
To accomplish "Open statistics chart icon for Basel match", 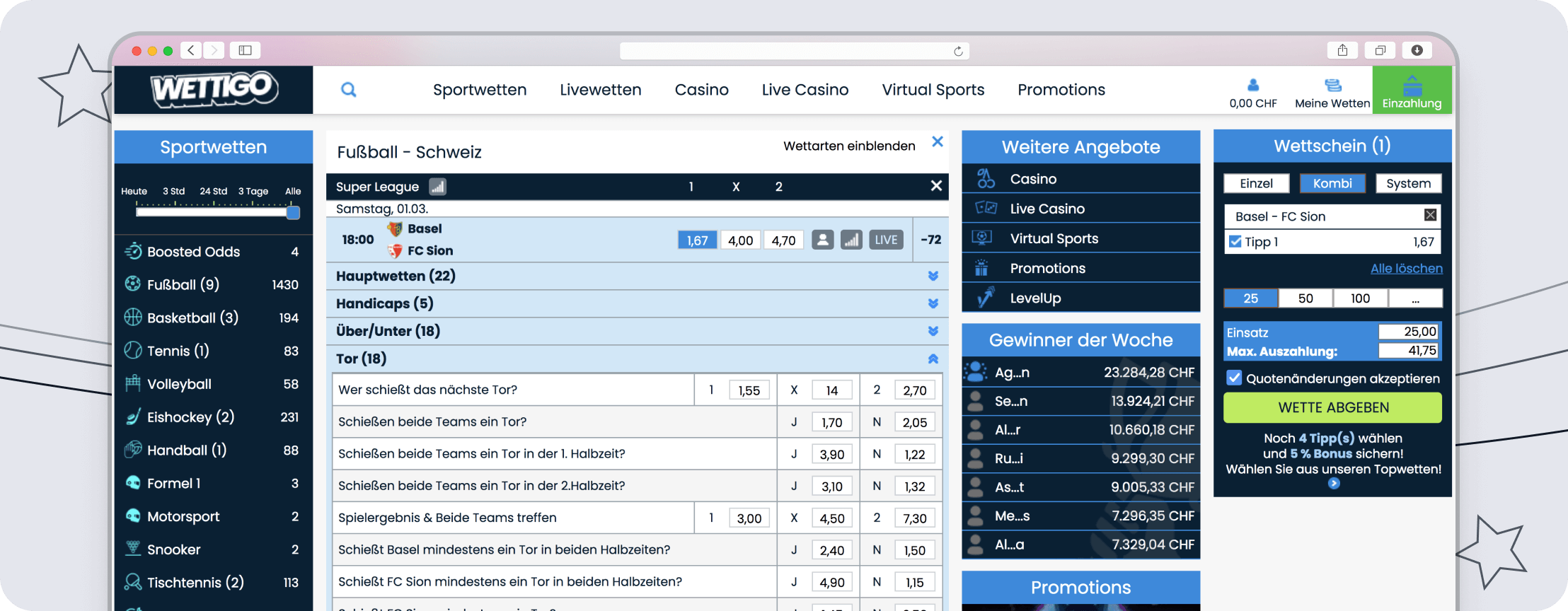I will [x=851, y=240].
